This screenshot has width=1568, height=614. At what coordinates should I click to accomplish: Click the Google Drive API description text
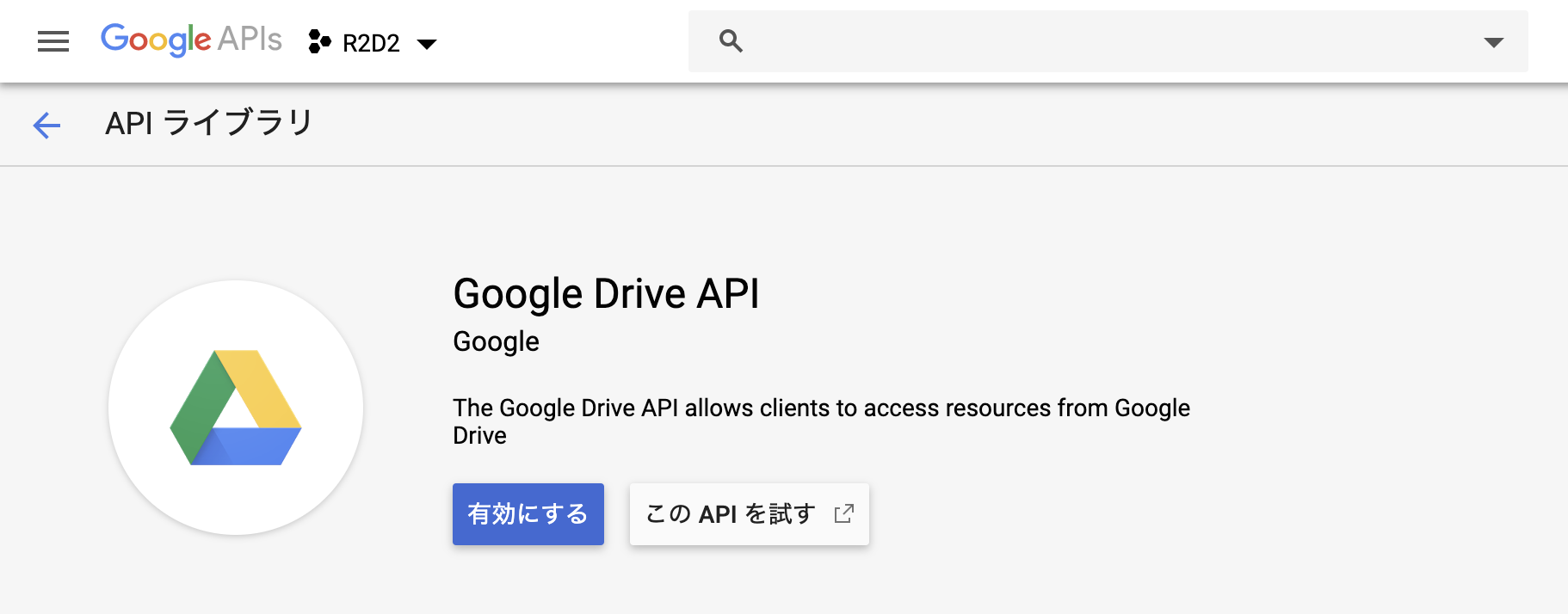[x=821, y=421]
